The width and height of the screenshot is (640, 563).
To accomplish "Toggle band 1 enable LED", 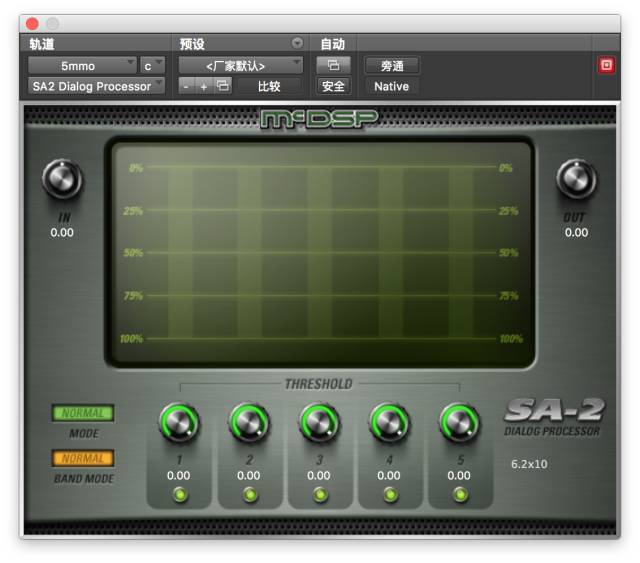I will [x=180, y=495].
